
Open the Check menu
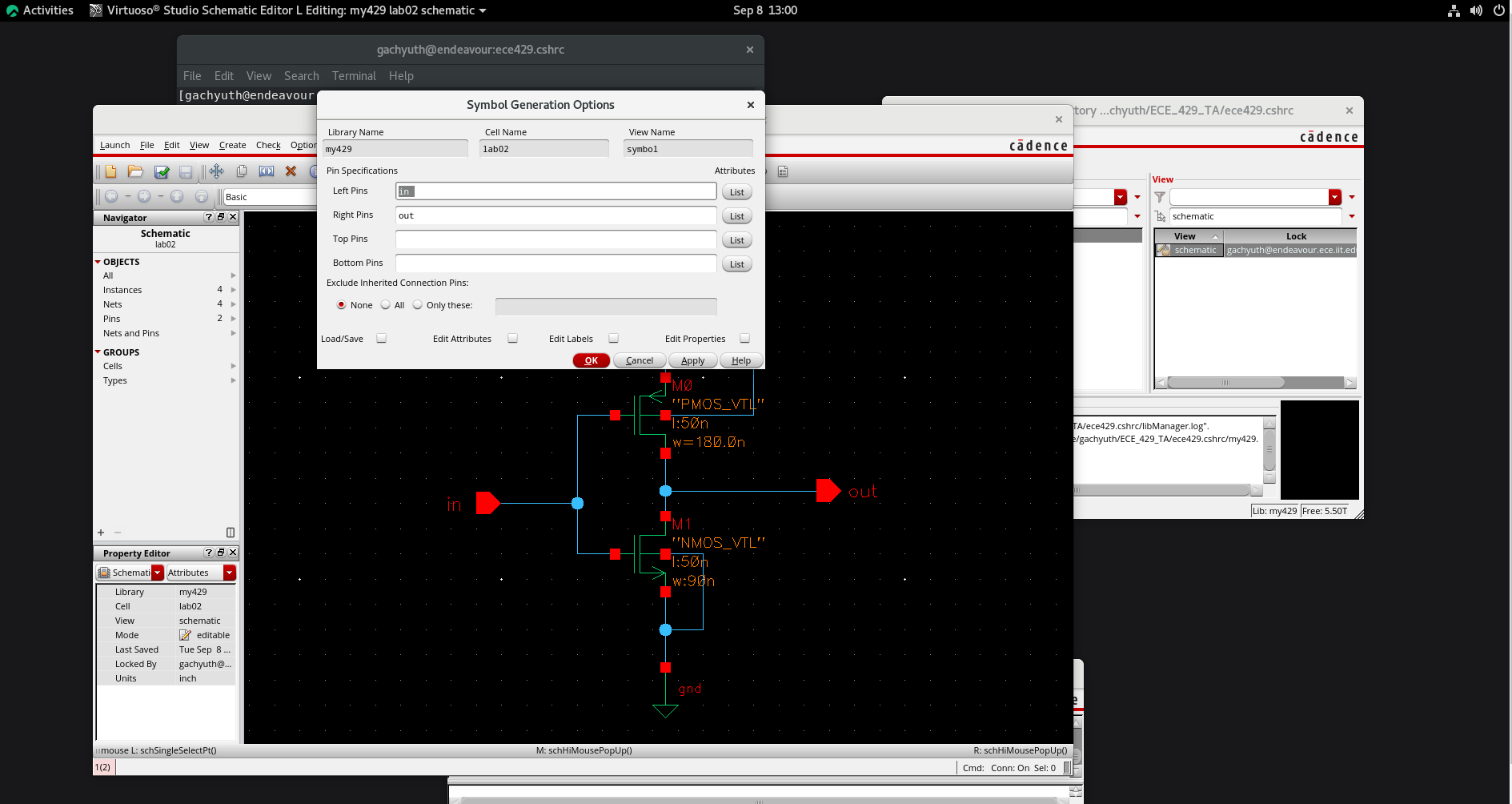268,145
